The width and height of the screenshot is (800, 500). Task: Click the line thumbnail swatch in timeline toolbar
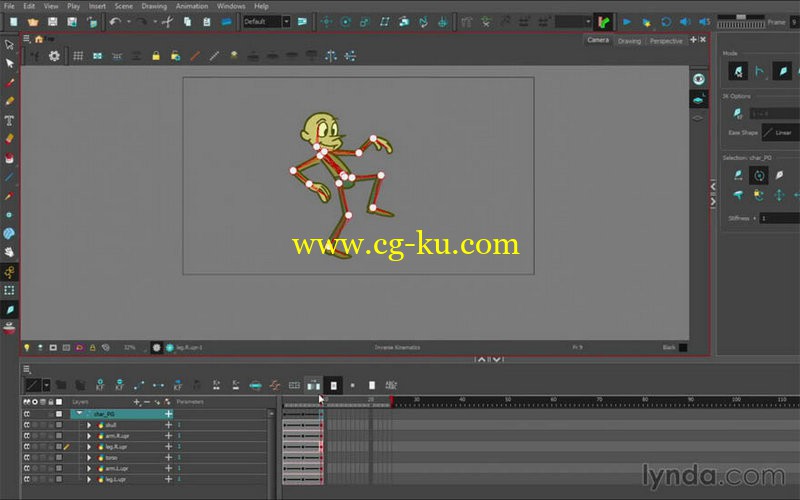pos(33,385)
